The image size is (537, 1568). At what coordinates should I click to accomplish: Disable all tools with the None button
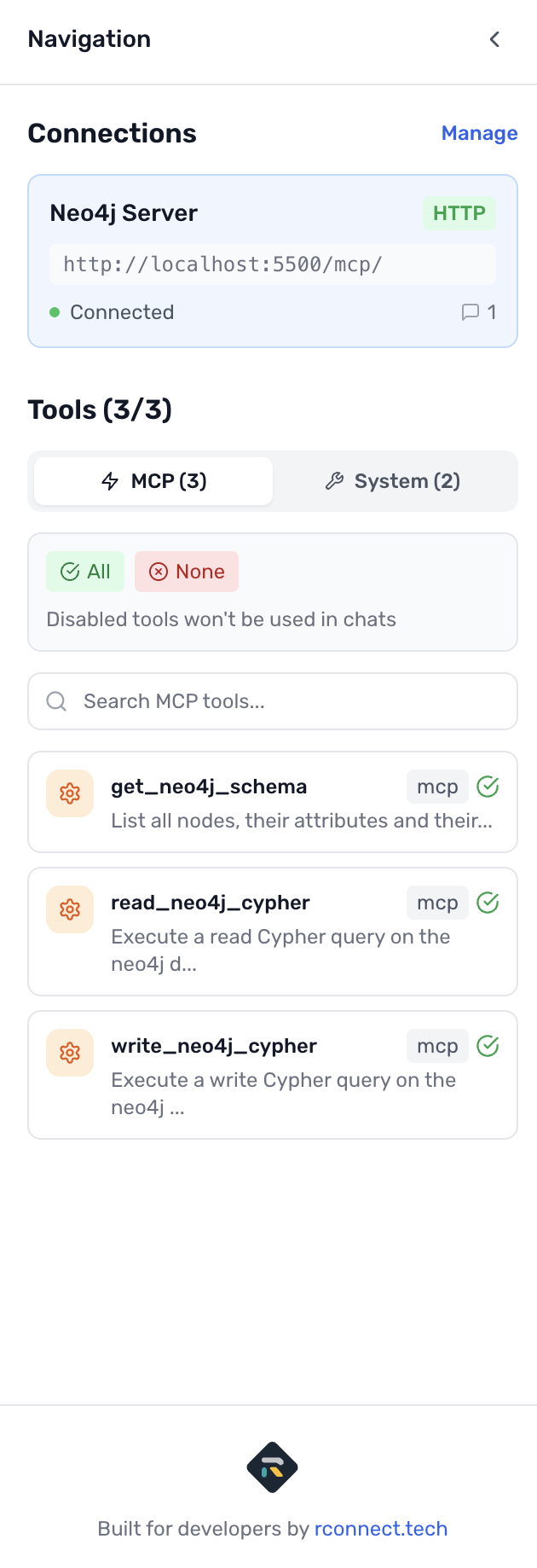tap(187, 572)
